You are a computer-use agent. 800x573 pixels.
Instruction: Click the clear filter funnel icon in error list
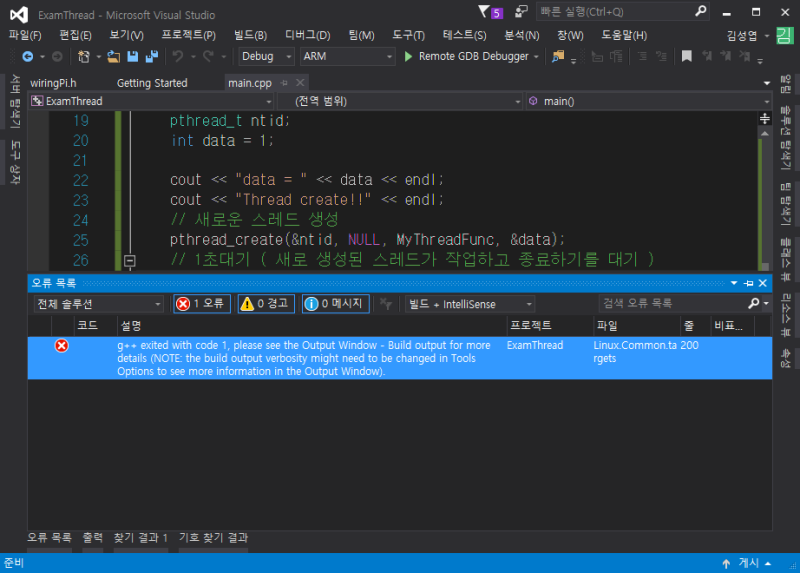point(386,304)
